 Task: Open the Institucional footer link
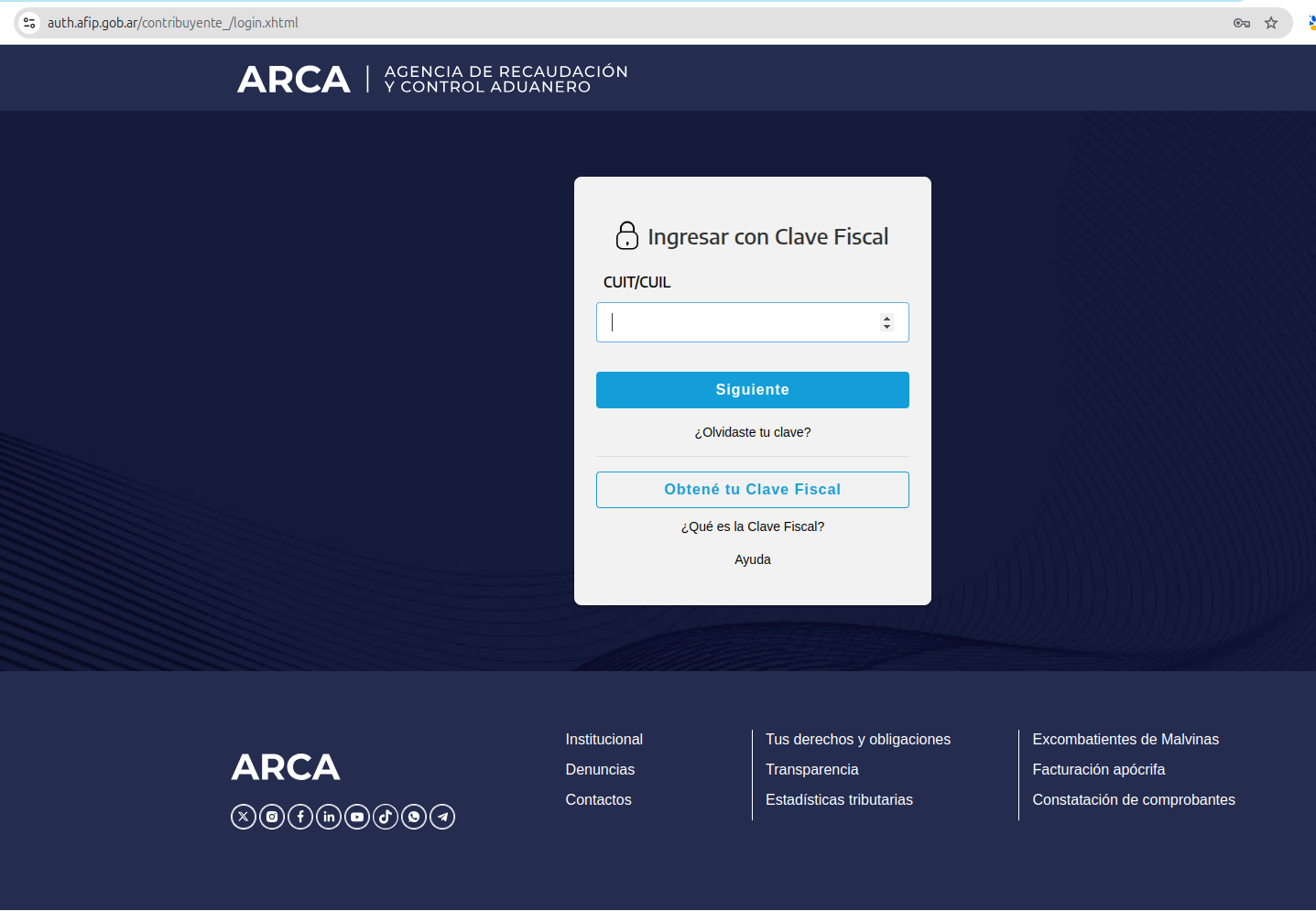604,739
